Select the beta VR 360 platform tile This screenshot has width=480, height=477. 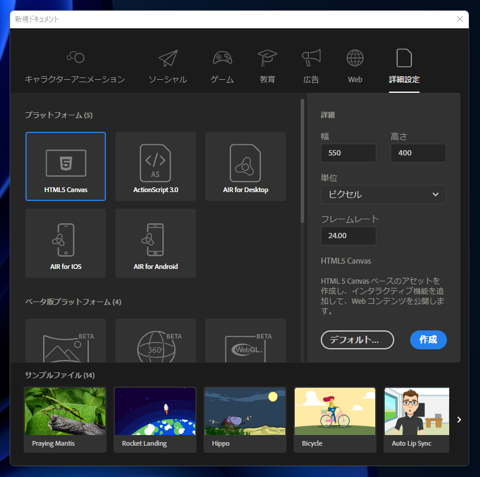click(156, 341)
